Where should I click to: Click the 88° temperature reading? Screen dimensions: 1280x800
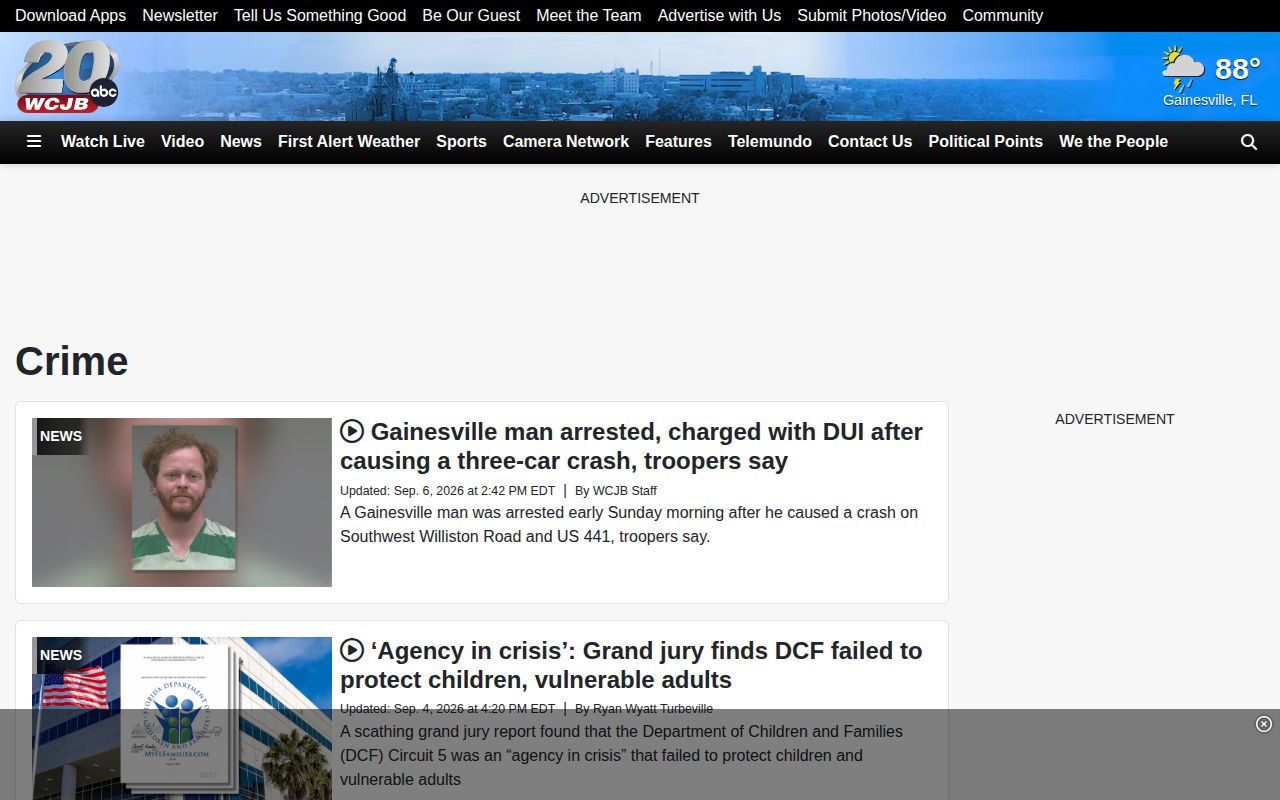tap(1237, 69)
